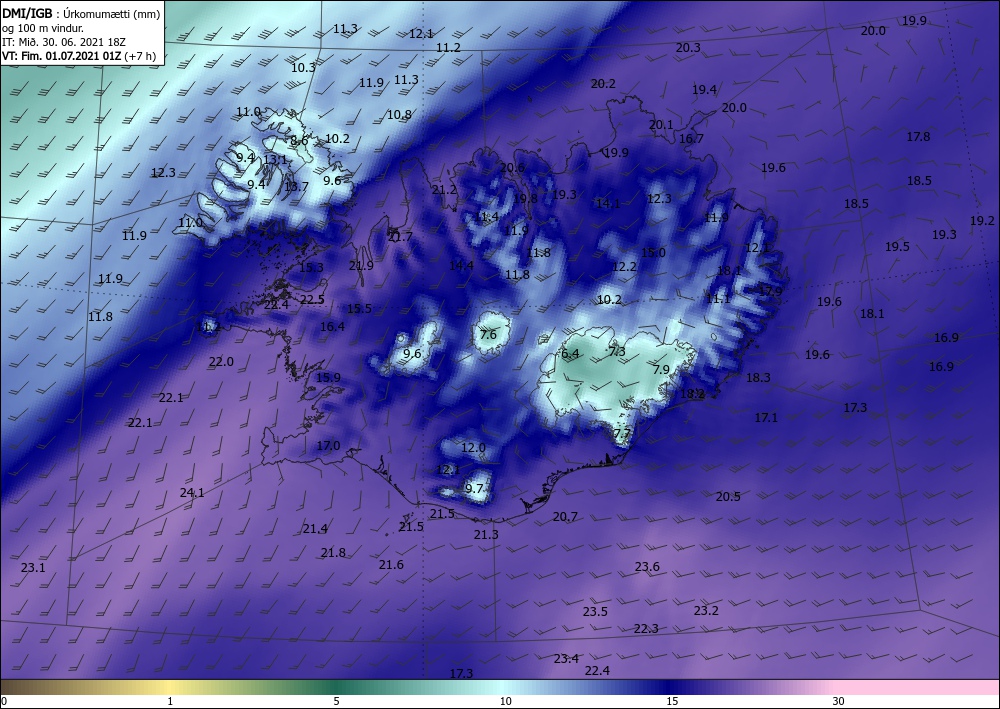Click the color scale tick labeled 5
This screenshot has height=709, width=1000.
(x=336, y=701)
